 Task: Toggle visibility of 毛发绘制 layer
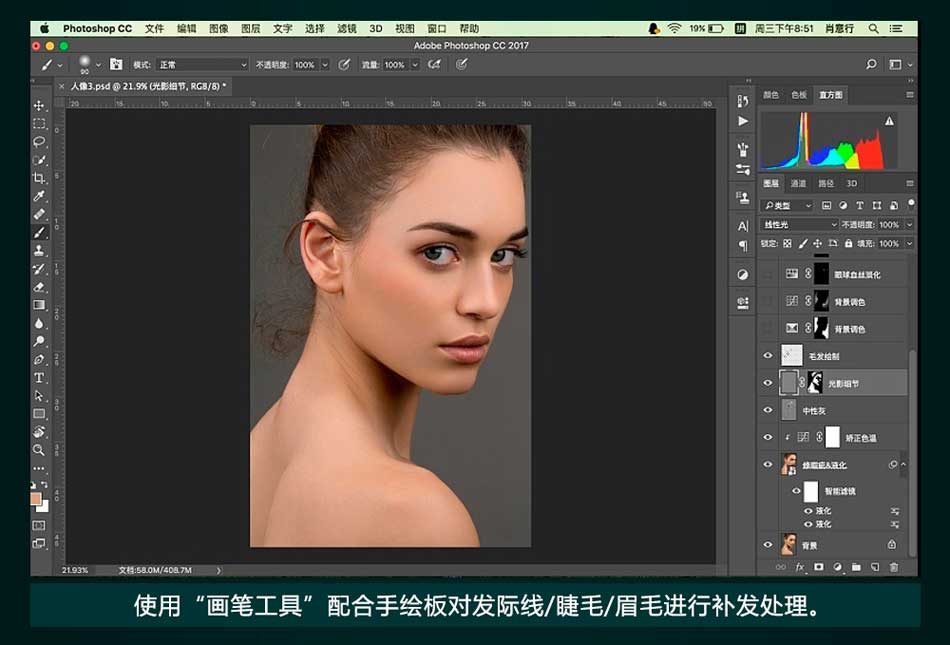(x=768, y=355)
